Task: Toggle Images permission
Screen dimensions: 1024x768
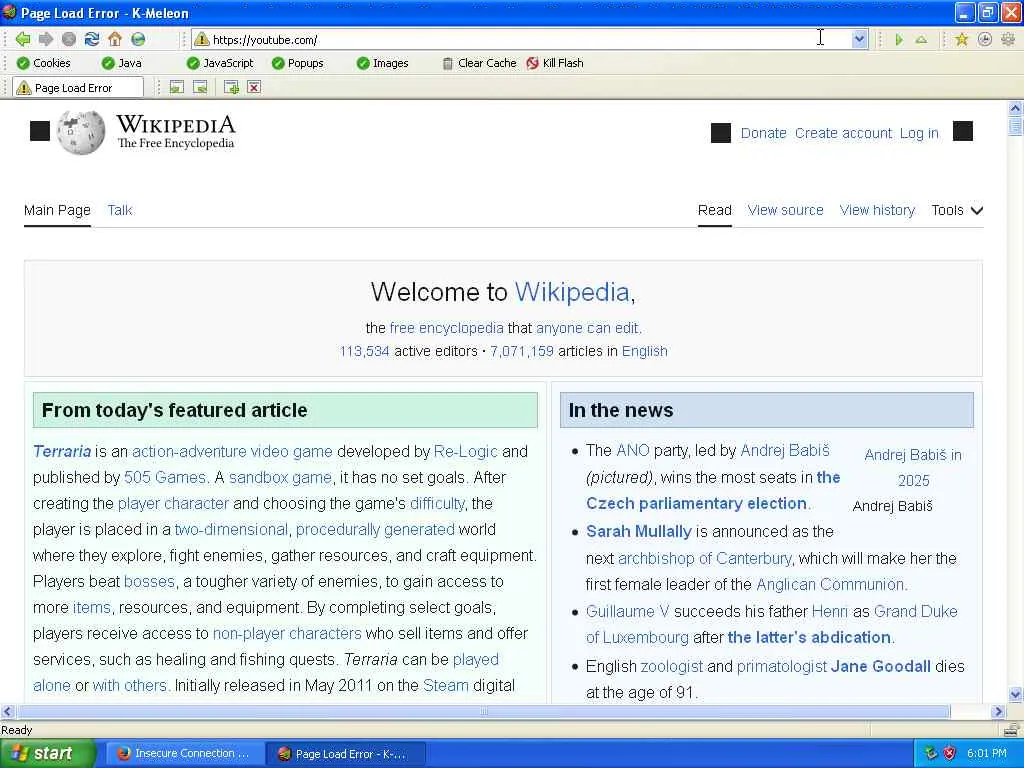Action: [383, 63]
